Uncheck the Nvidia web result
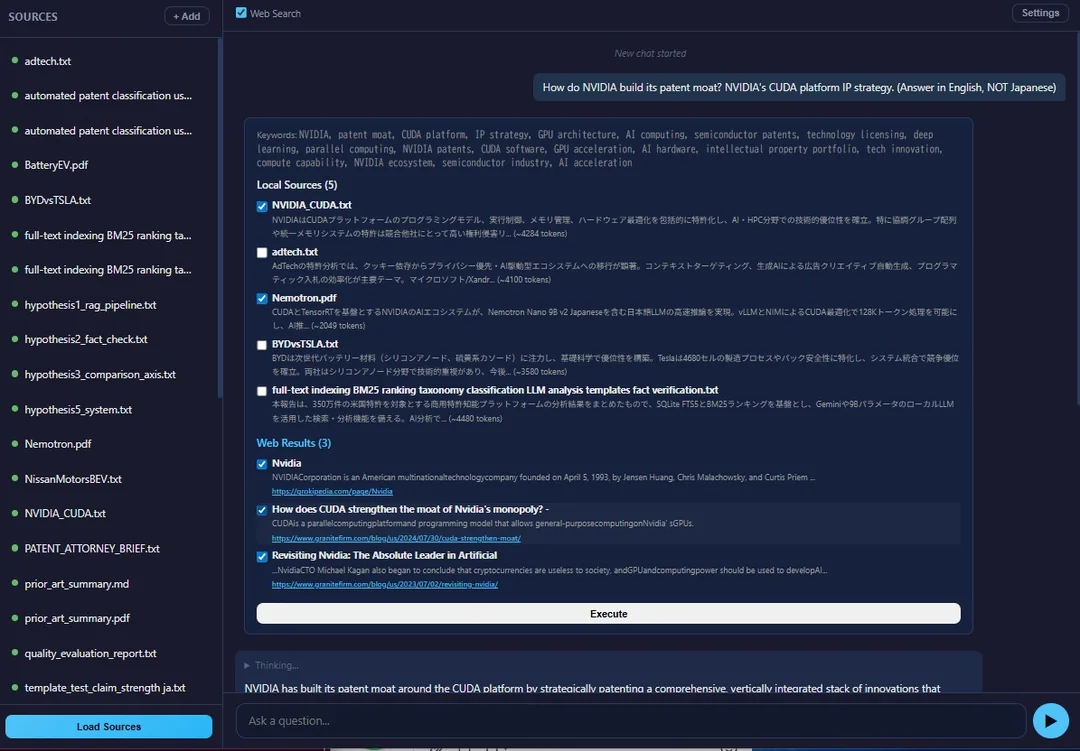The image size is (1080, 751). point(261,463)
